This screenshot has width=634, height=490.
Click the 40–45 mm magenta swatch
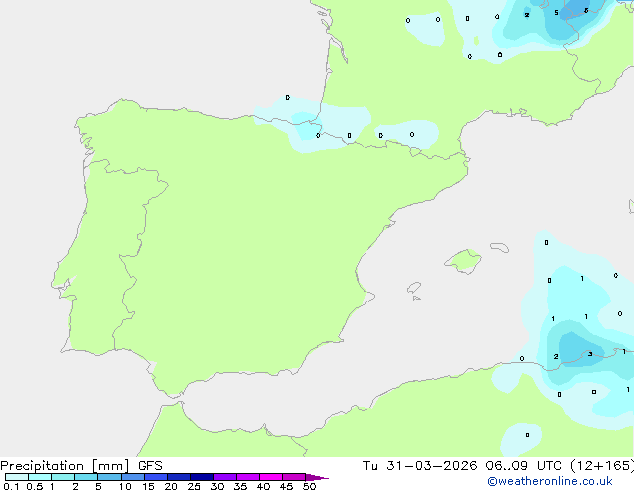click(271, 477)
